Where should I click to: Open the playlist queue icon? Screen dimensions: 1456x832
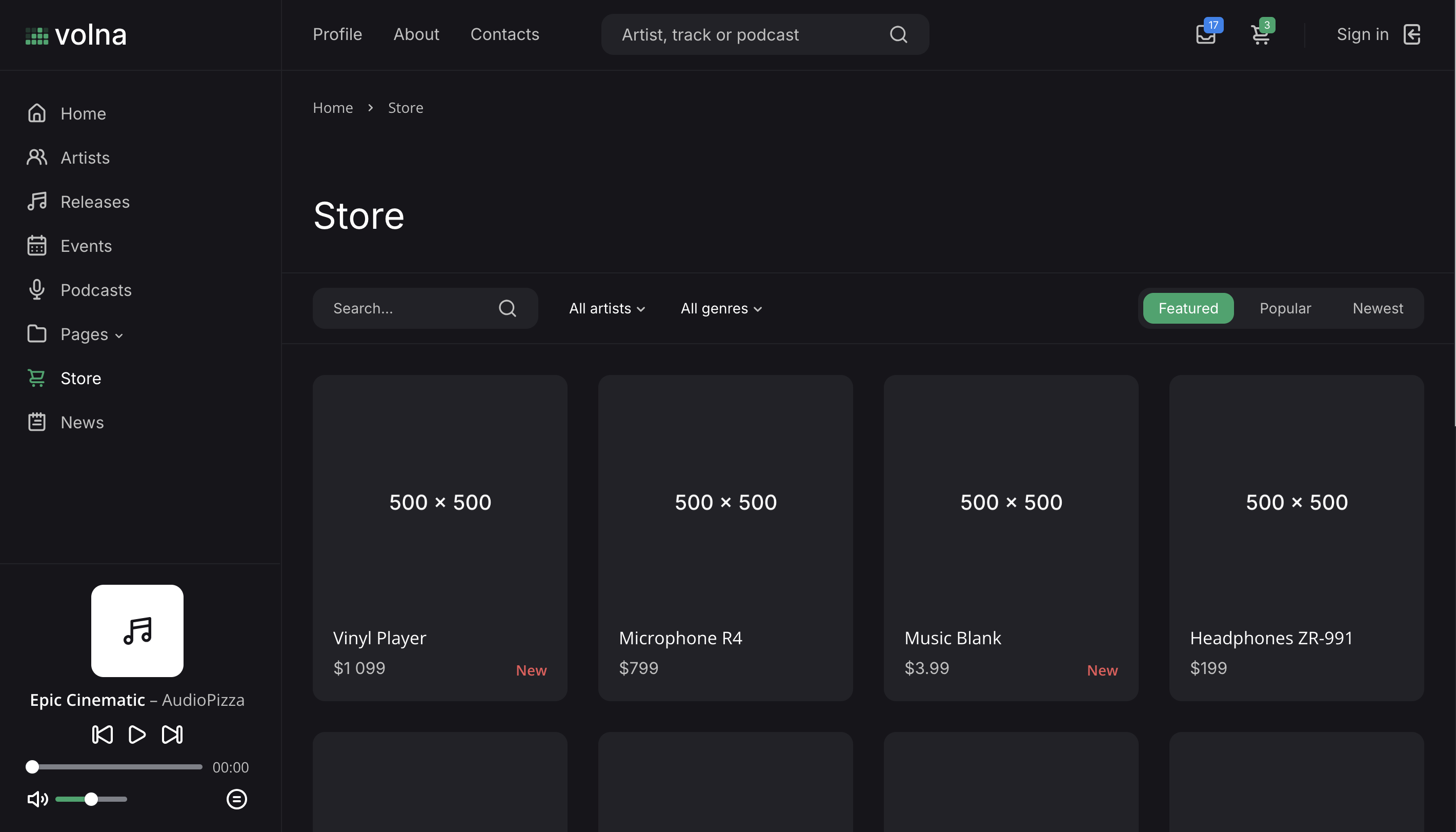236,799
